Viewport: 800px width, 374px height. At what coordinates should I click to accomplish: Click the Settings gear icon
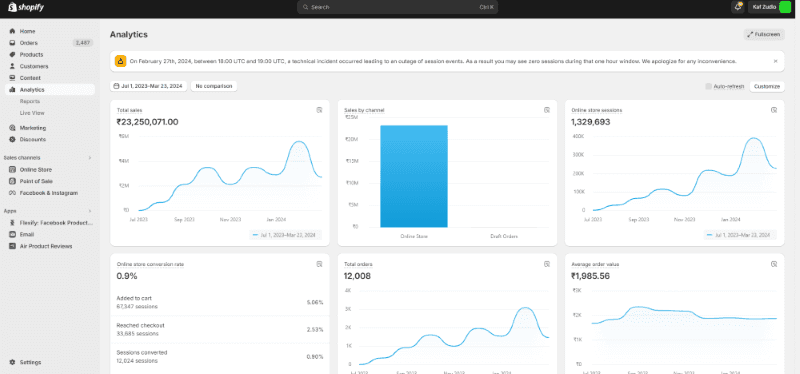point(12,362)
